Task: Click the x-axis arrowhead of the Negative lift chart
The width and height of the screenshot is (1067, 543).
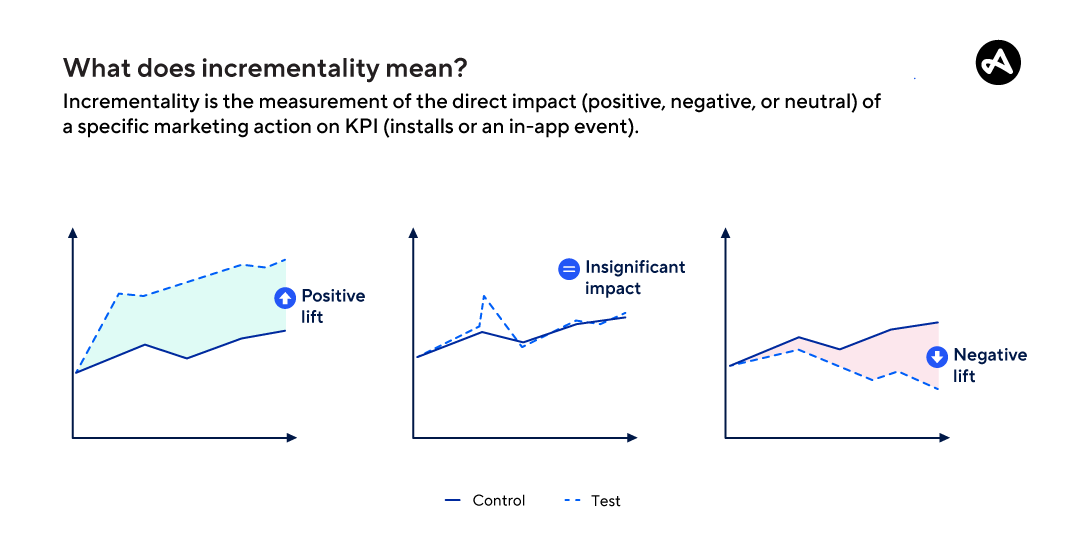Action: click(944, 437)
